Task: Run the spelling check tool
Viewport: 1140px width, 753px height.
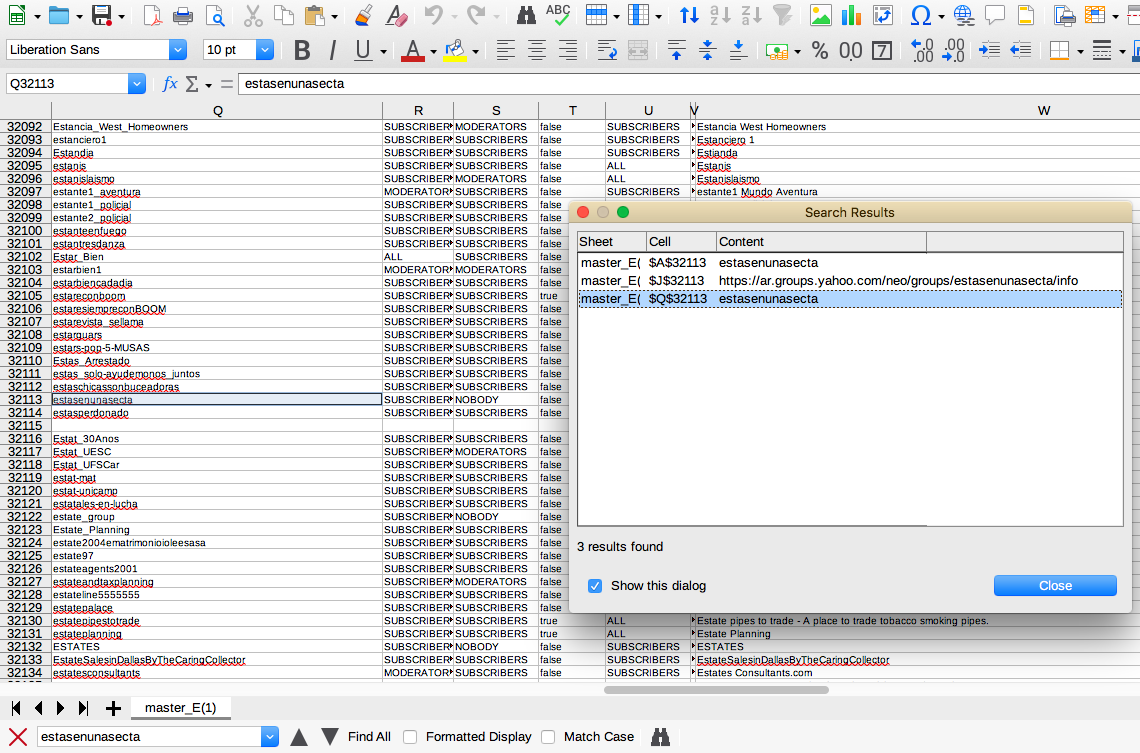Action: coord(558,15)
